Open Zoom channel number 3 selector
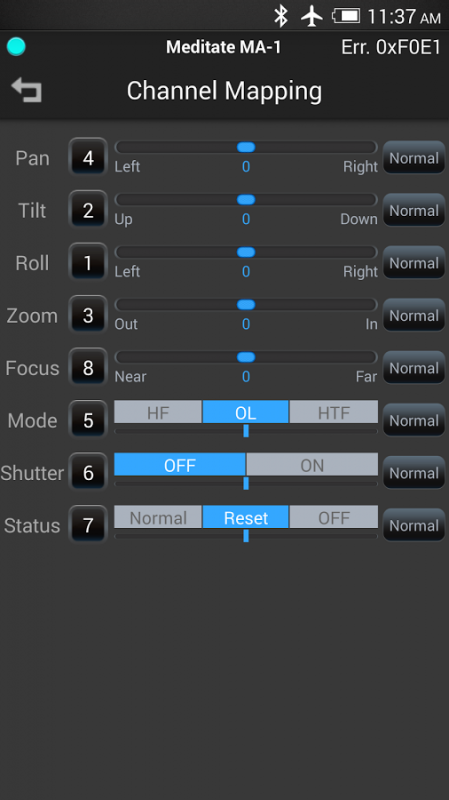This screenshot has height=800, width=449. 88,315
